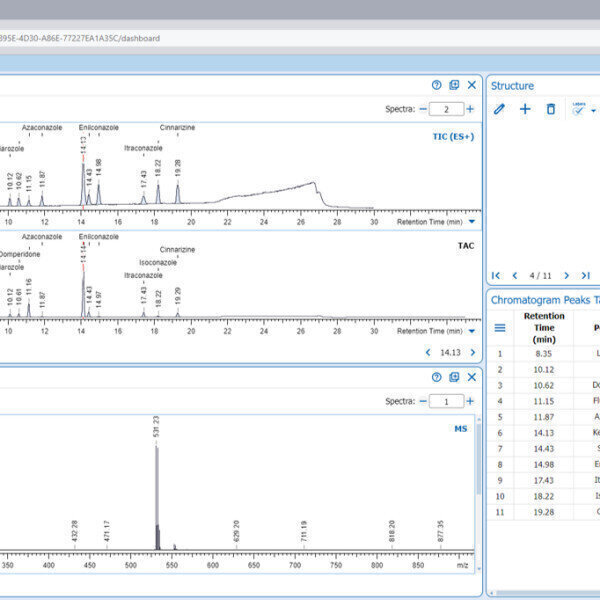The image size is (600, 600).
Task: Pop out the mass spectrum panel in a new window
Action: 454,377
